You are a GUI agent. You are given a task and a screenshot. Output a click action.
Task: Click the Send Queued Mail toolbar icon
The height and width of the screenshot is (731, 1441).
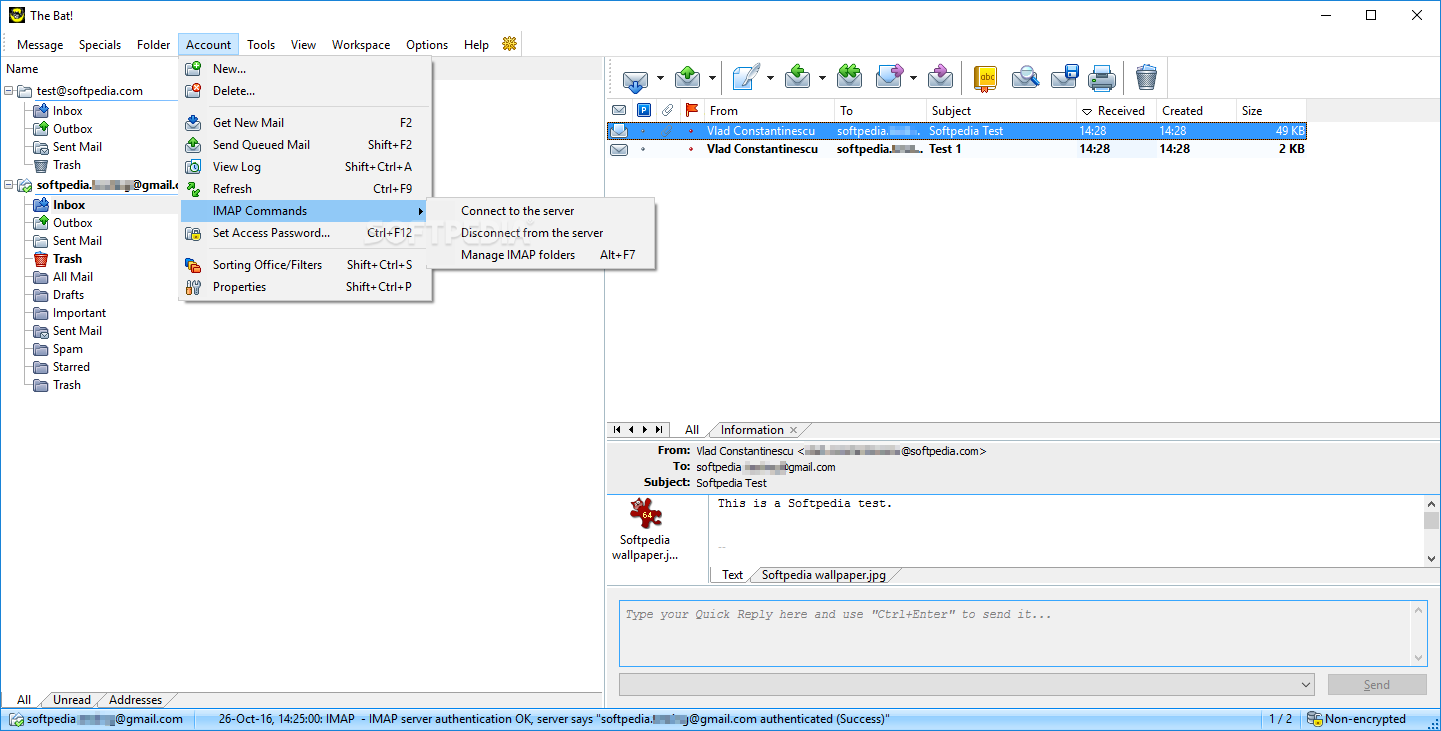click(688, 77)
